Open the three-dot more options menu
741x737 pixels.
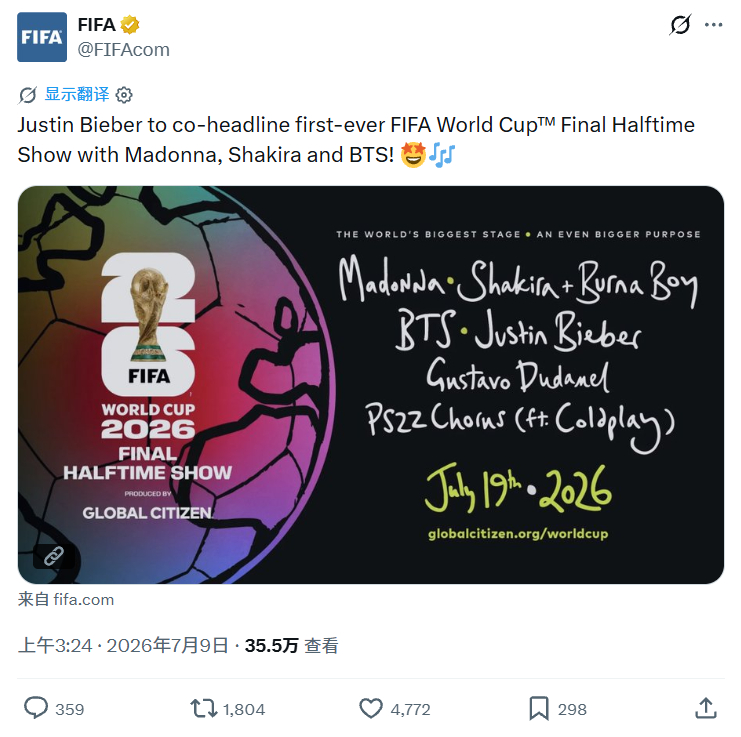[x=713, y=25]
